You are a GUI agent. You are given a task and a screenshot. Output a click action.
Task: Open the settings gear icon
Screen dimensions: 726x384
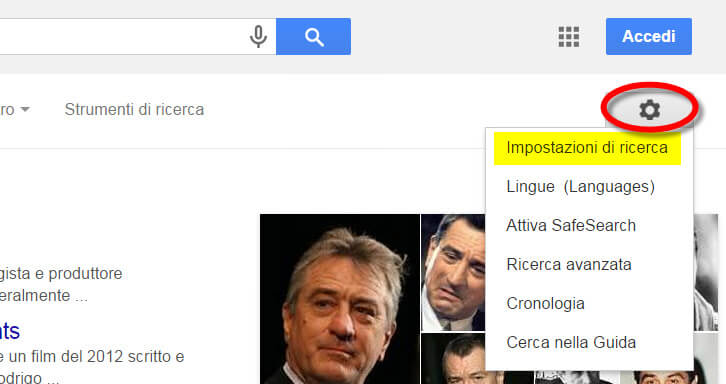650,110
